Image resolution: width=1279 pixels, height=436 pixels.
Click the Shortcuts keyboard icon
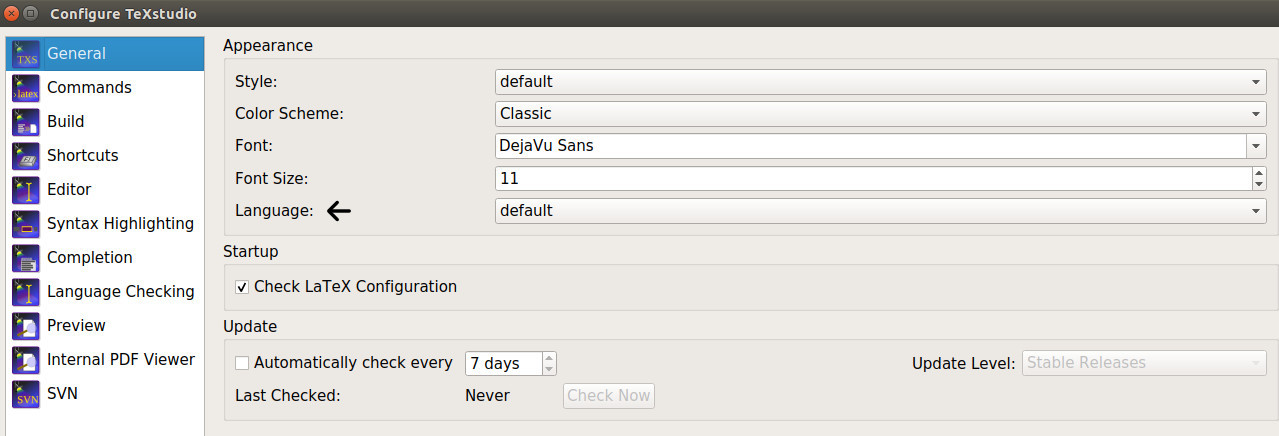tap(26, 156)
